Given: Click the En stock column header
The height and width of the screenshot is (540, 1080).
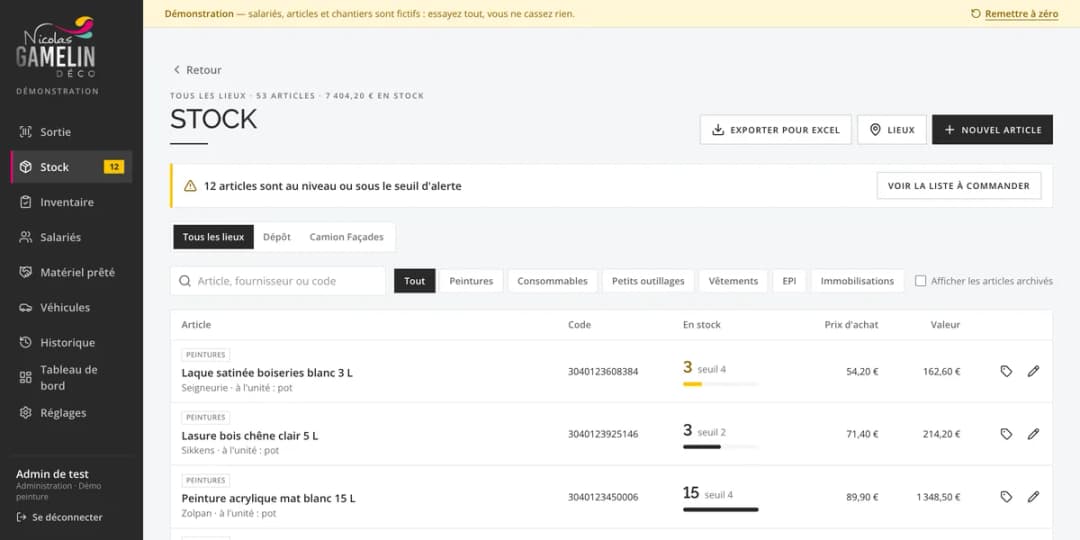Looking at the screenshot, I should click(702, 324).
